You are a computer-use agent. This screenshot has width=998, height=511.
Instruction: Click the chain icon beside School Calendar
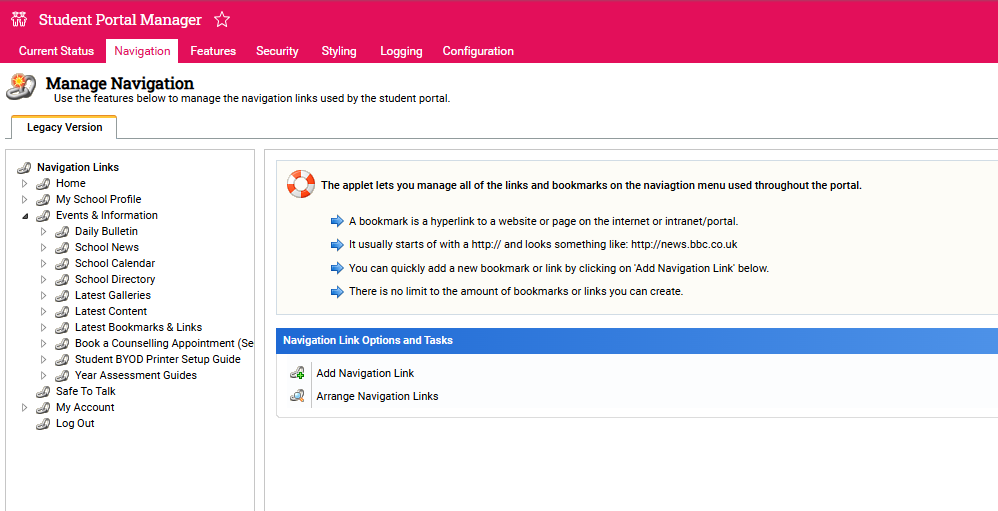point(62,264)
